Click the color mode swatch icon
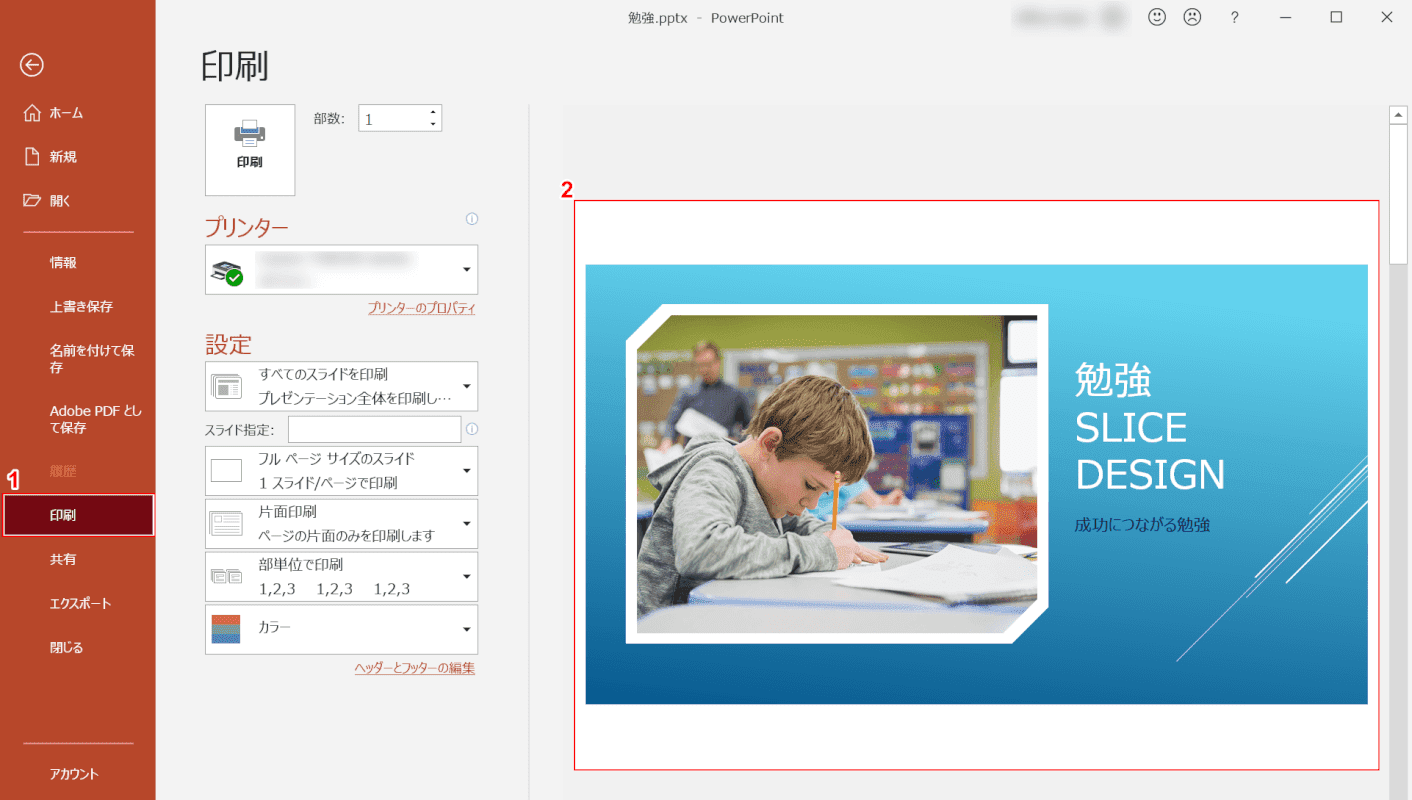 [x=227, y=629]
